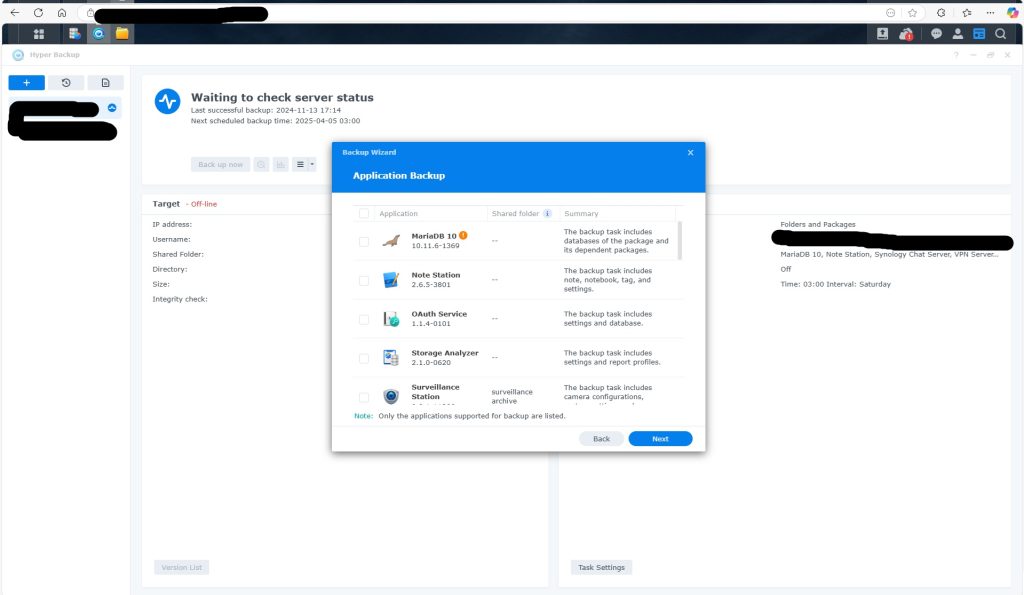This screenshot has width=1024, height=595.
Task: Check the Storage Analyzer checkbox
Action: (x=364, y=359)
